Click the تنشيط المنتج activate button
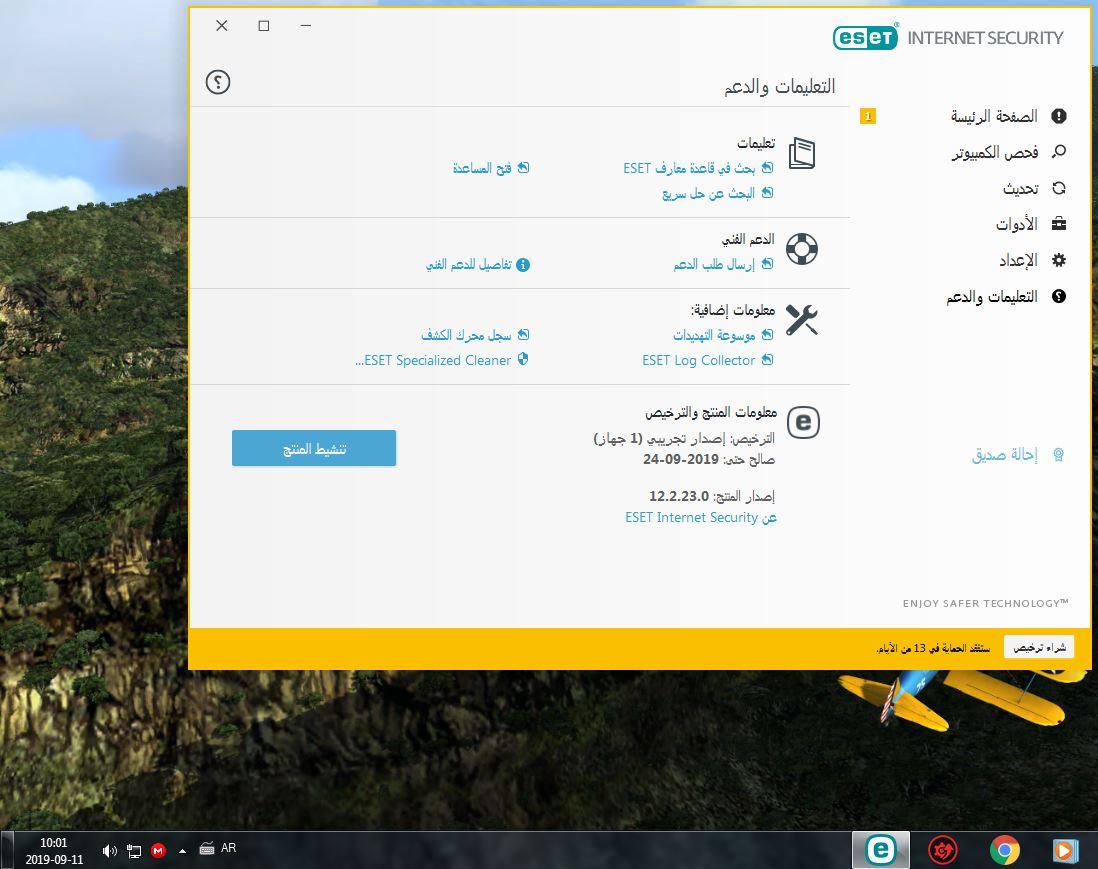 tap(314, 448)
